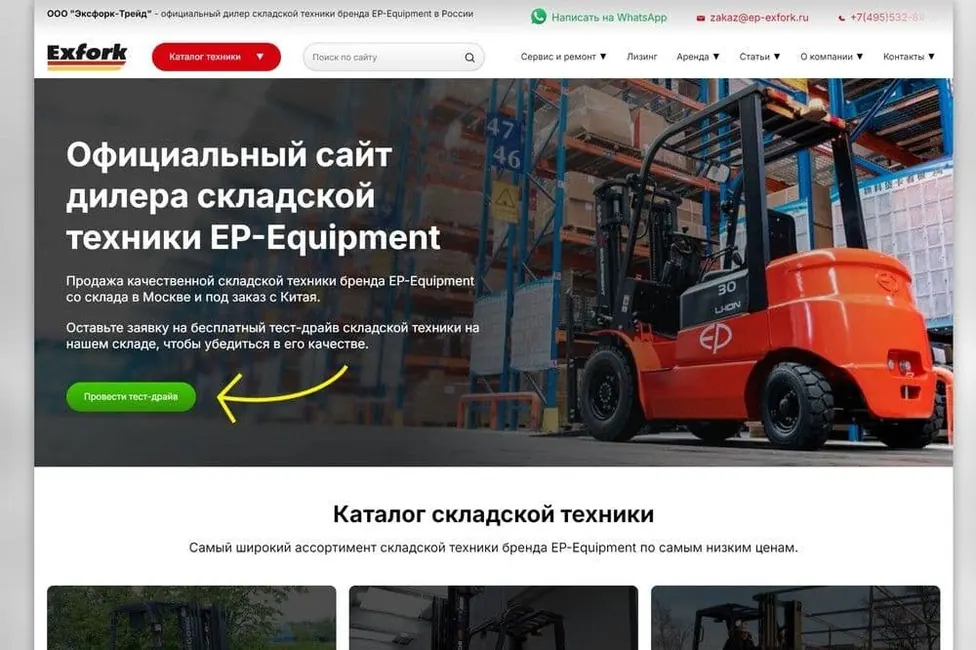Viewport: 976px width, 650px height.
Task: Click the zakaz@ep-exfork.ru email link
Action: click(x=759, y=17)
